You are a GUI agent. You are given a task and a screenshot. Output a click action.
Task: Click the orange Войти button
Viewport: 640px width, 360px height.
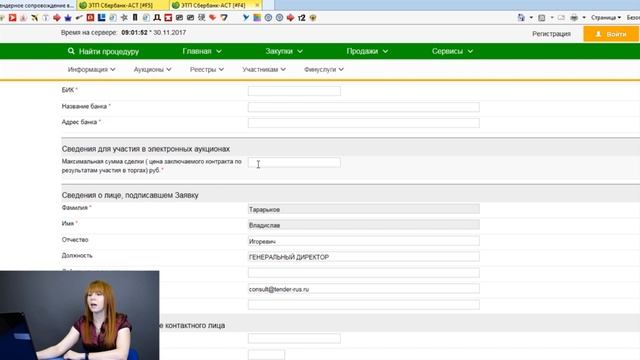[x=611, y=34]
